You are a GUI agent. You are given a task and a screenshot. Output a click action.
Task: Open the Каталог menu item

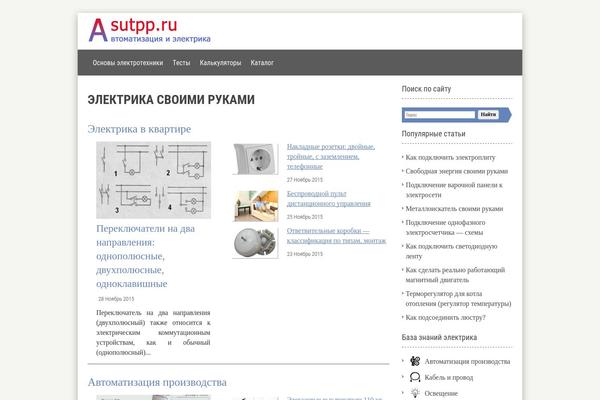click(262, 63)
